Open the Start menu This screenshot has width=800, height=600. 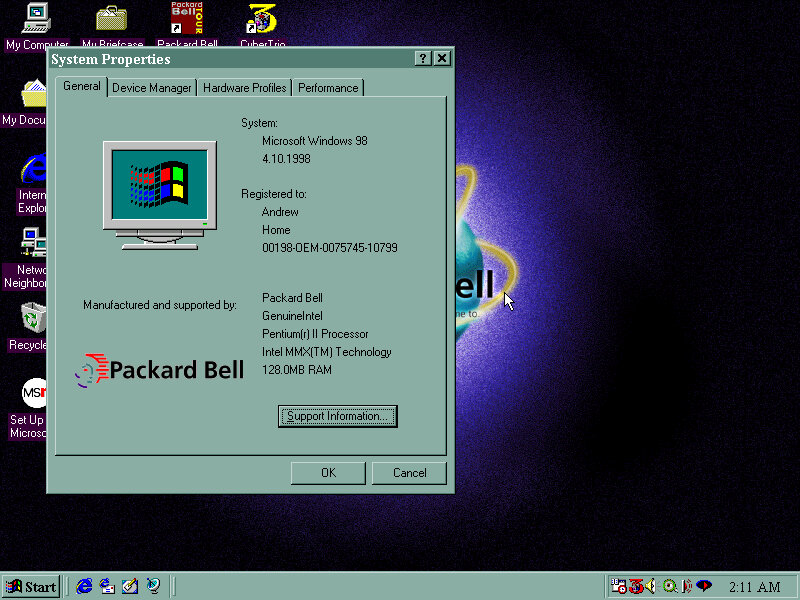pyautogui.click(x=31, y=586)
